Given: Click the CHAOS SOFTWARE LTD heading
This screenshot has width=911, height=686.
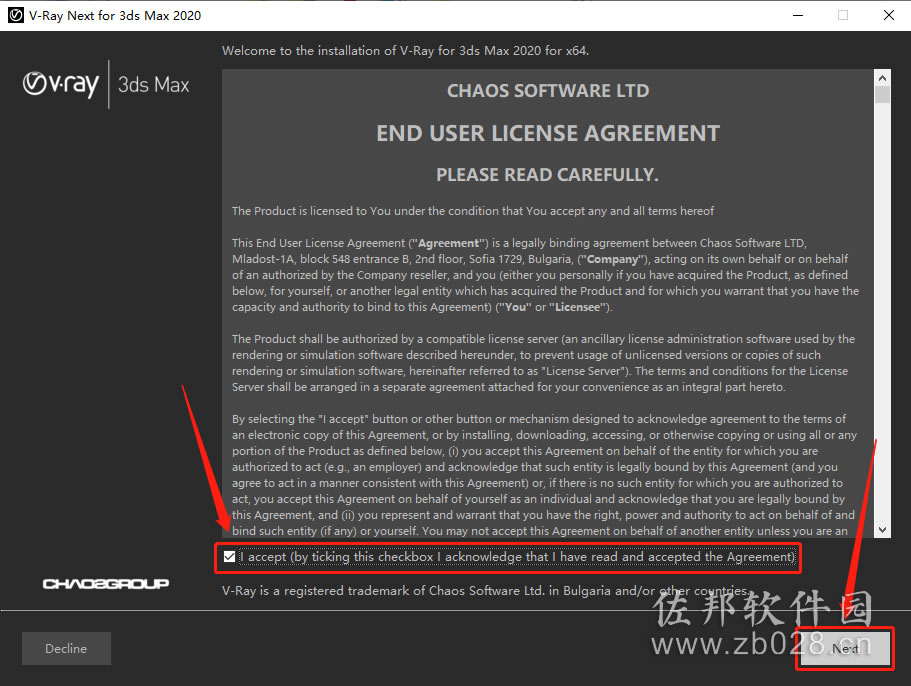Looking at the screenshot, I should pyautogui.click(x=548, y=91).
